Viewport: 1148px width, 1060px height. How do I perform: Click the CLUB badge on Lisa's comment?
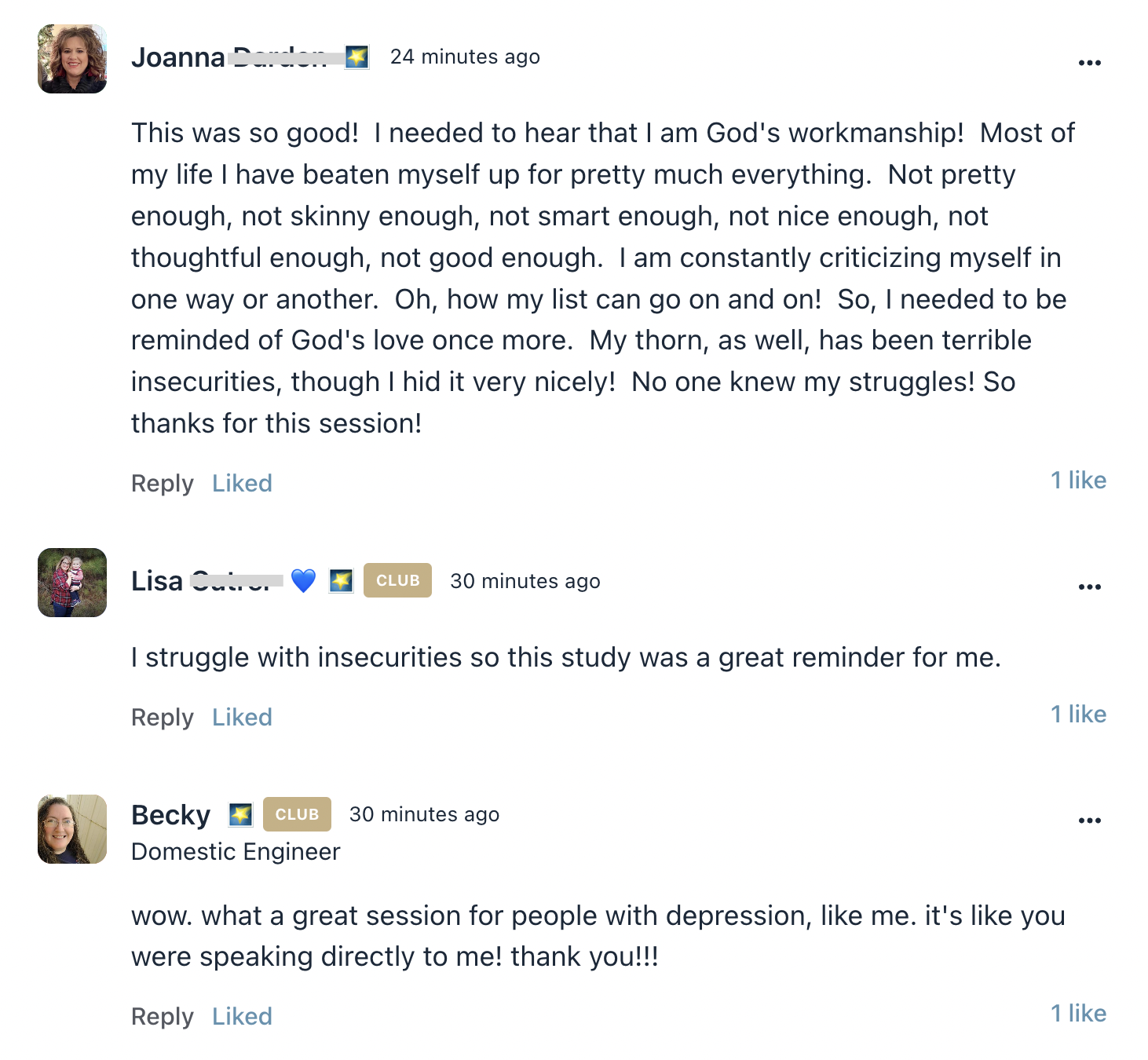click(x=397, y=580)
